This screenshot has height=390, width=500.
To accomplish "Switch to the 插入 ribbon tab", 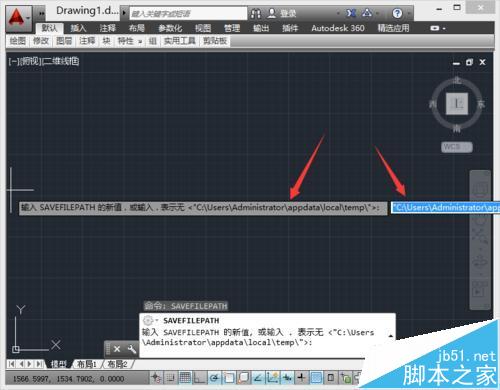I will pyautogui.click(x=78, y=28).
